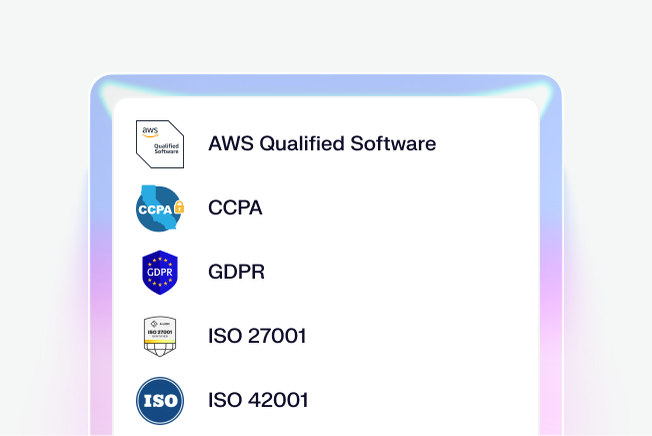This screenshot has width=652, height=436.
Task: Click the AWS Qualified Software badge icon
Action: coord(160,144)
